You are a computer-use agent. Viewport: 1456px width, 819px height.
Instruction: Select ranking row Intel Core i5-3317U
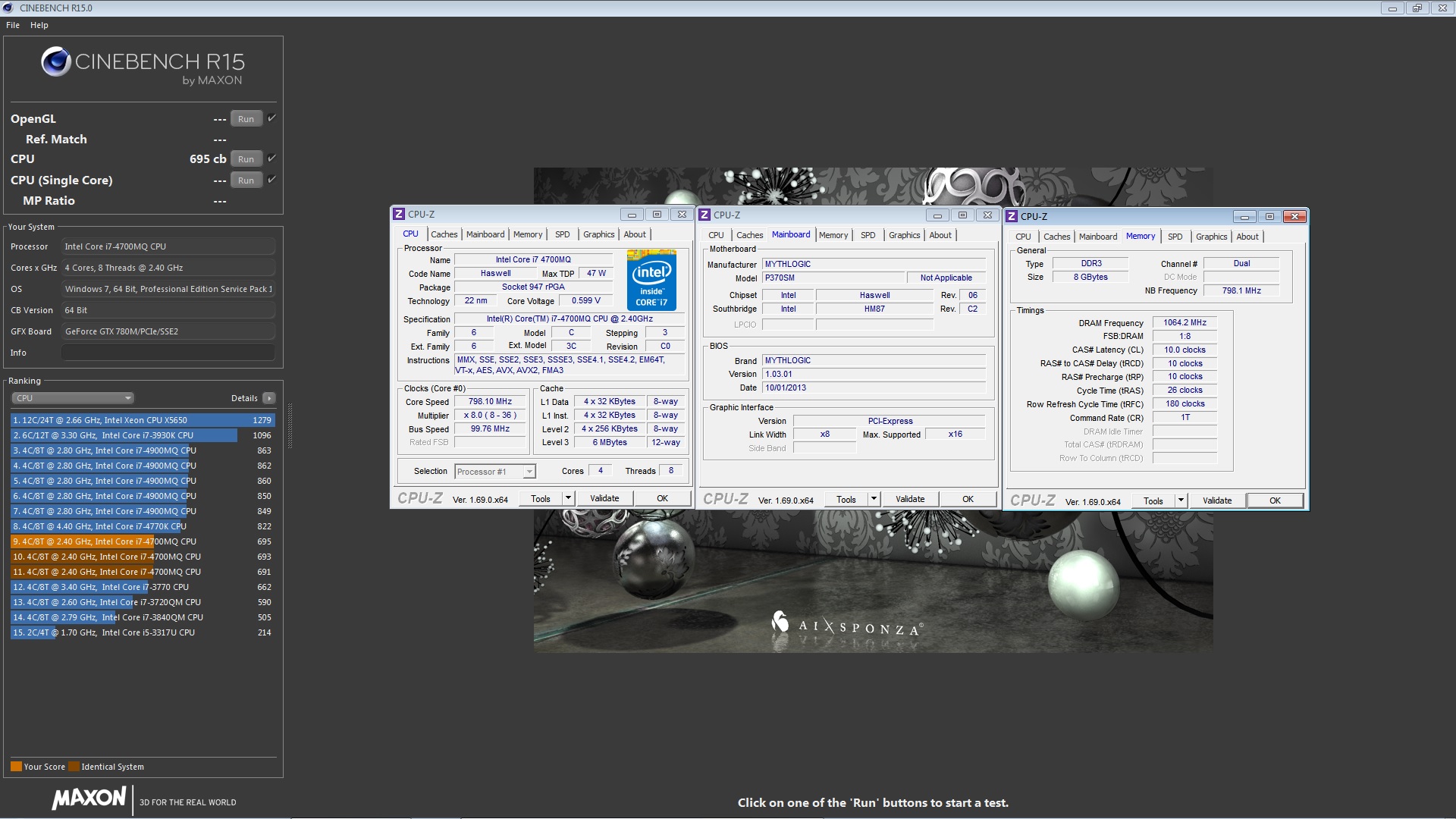pos(143,632)
